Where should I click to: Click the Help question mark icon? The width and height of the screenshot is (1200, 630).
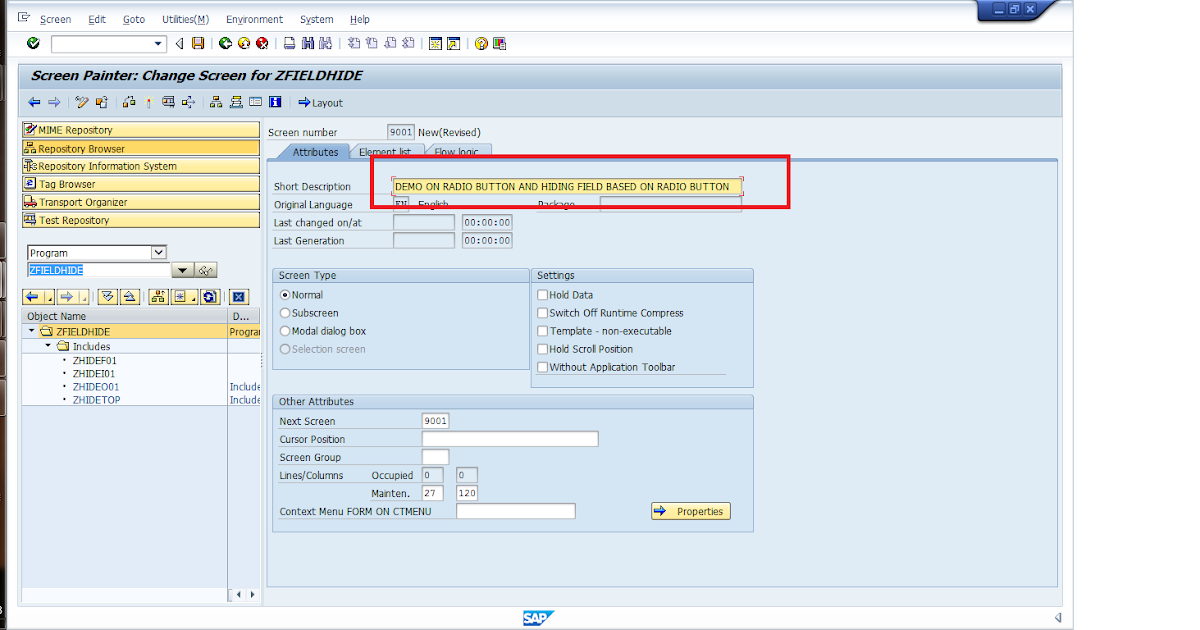click(x=481, y=43)
